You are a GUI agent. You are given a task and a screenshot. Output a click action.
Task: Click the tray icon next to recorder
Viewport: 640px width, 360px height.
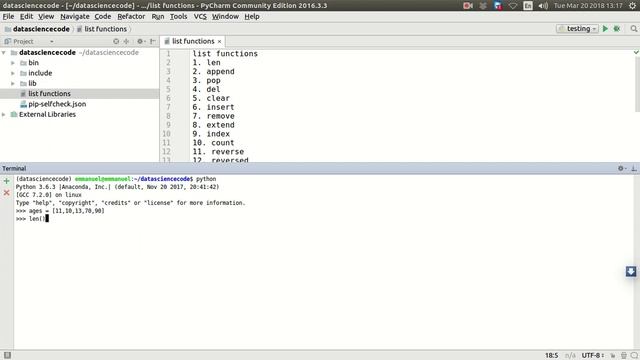(483, 6)
